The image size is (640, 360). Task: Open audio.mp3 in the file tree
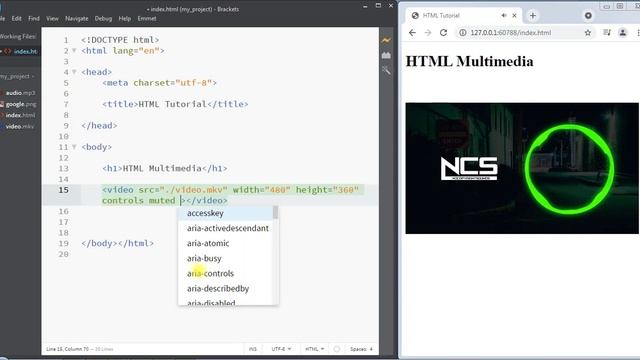pyautogui.click(x=20, y=93)
